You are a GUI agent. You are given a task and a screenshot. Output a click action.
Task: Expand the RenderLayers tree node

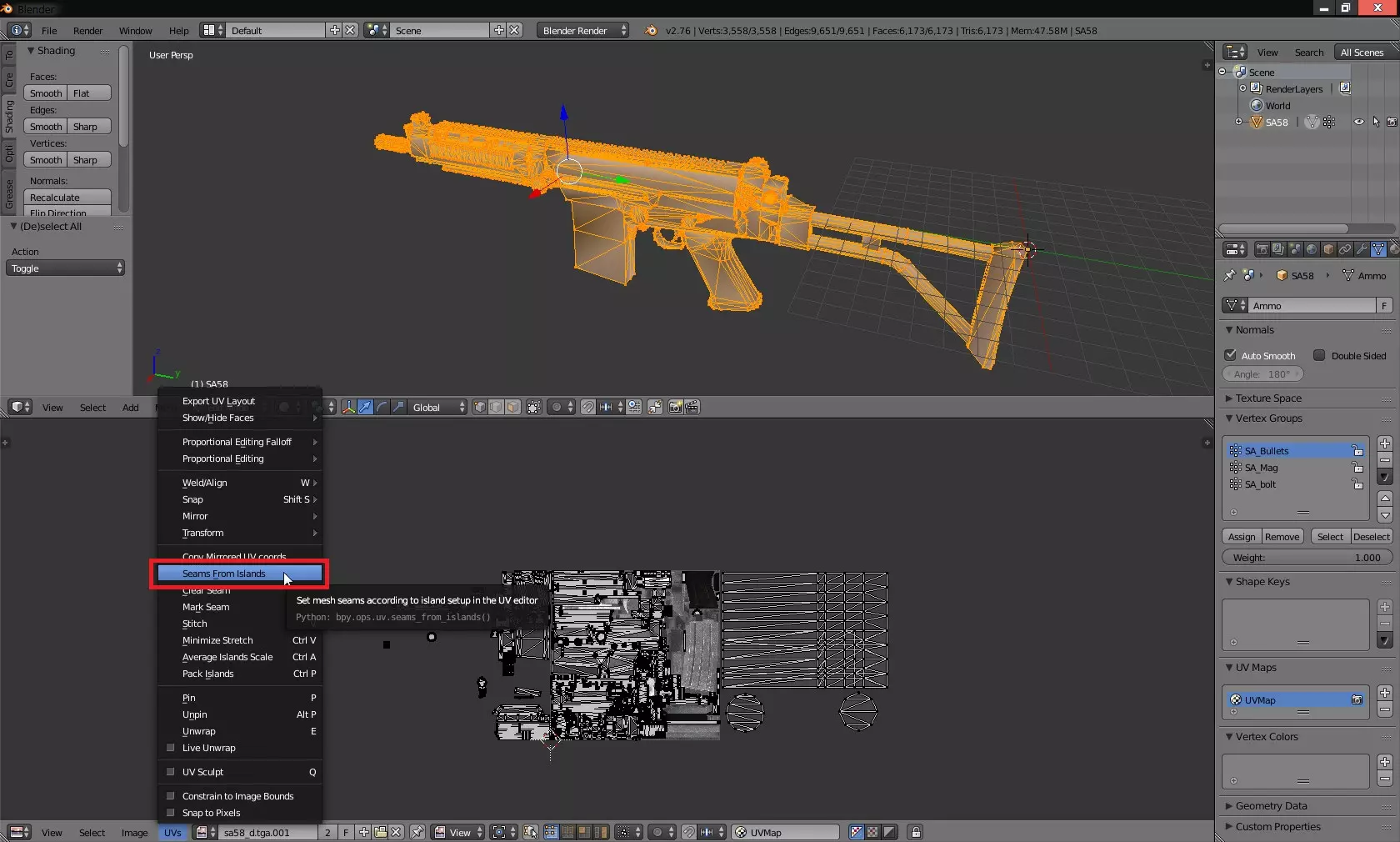pos(1242,88)
